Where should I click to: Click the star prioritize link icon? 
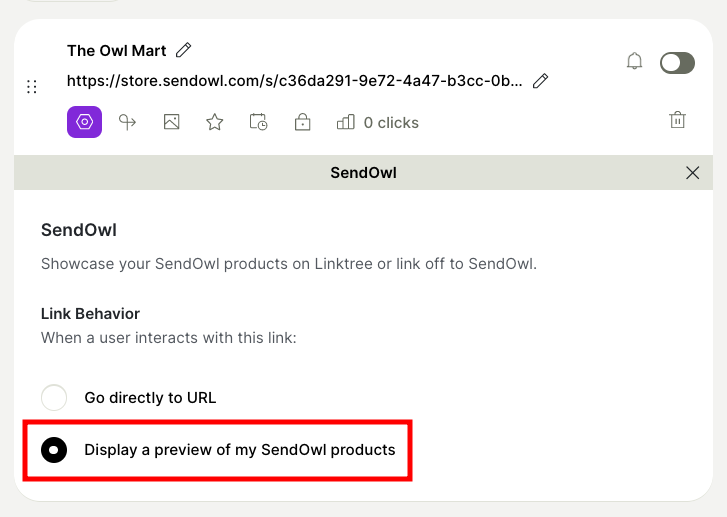click(214, 122)
